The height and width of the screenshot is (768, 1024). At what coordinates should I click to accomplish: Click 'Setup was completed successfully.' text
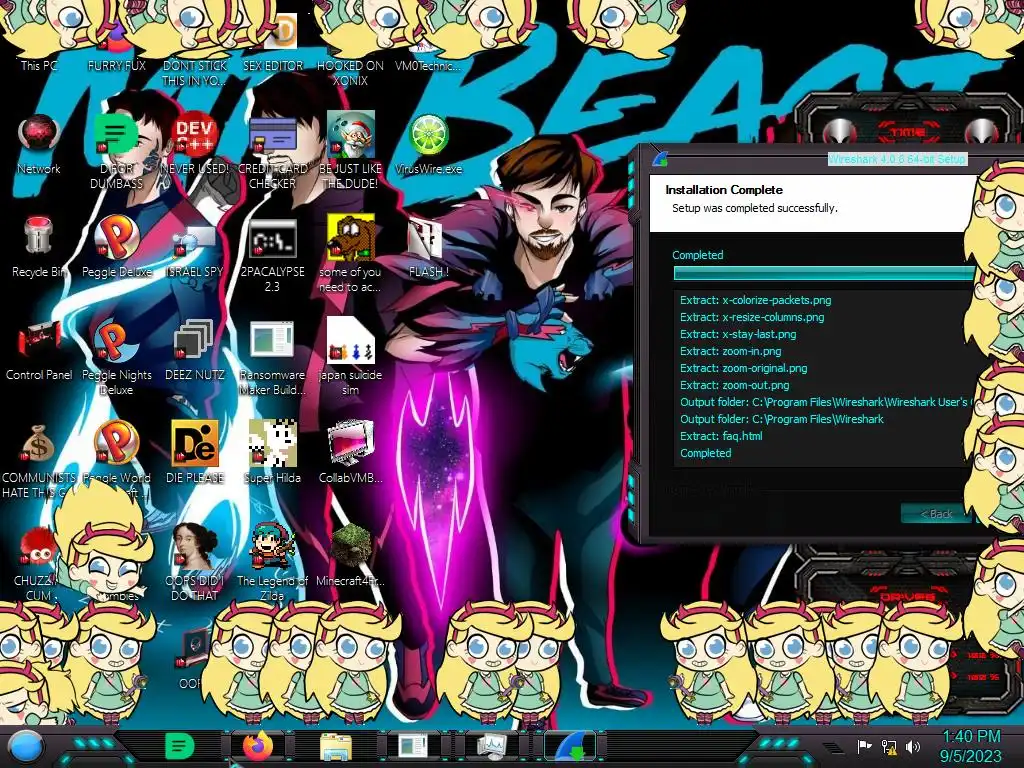click(754, 208)
